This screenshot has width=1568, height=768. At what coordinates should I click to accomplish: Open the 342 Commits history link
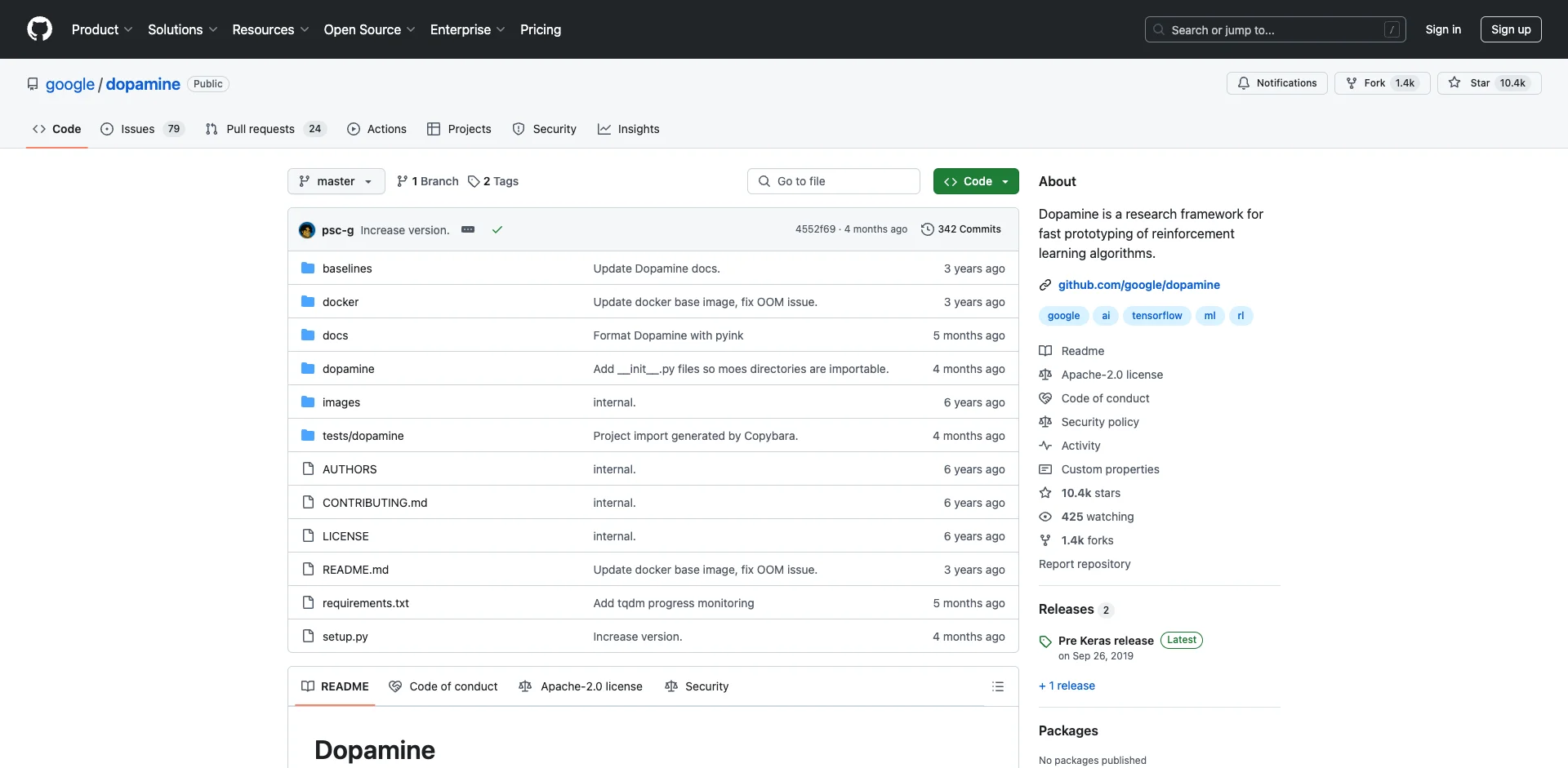(960, 229)
